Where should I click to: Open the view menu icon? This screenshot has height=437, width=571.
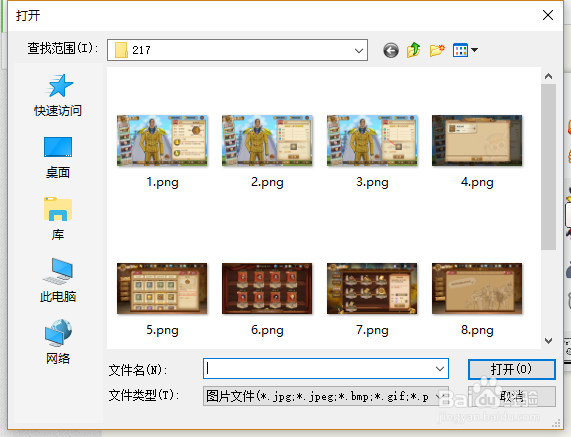[460, 50]
